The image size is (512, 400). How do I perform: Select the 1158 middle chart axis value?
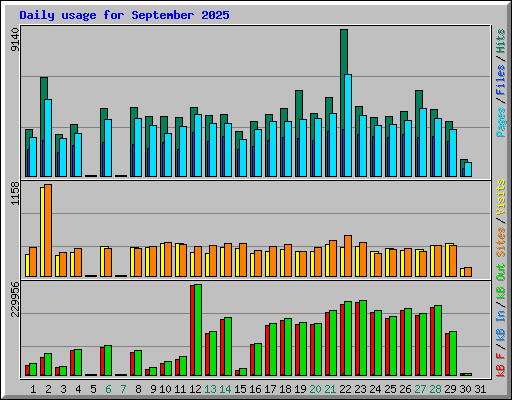click(x=15, y=194)
